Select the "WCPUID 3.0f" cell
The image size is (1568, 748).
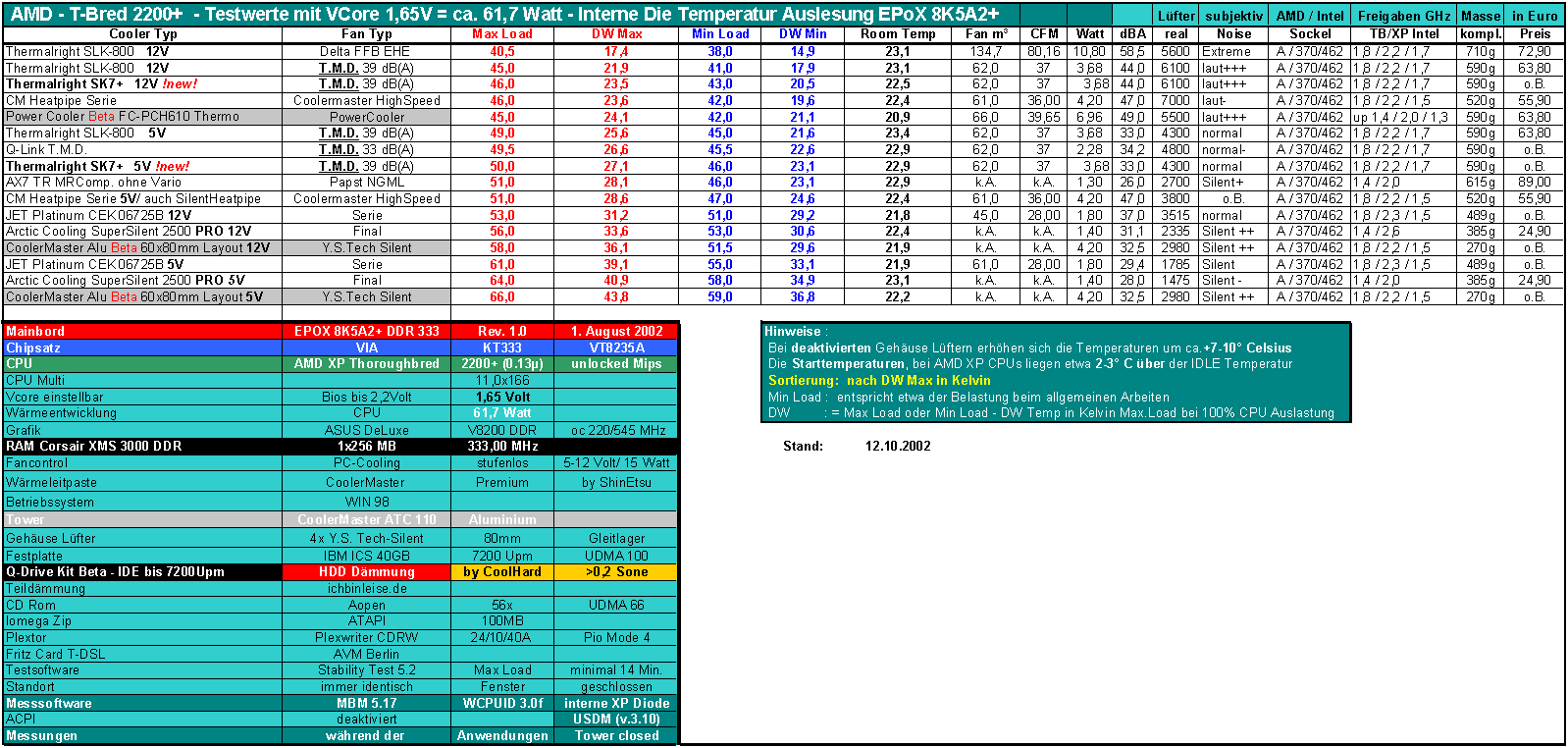502,704
